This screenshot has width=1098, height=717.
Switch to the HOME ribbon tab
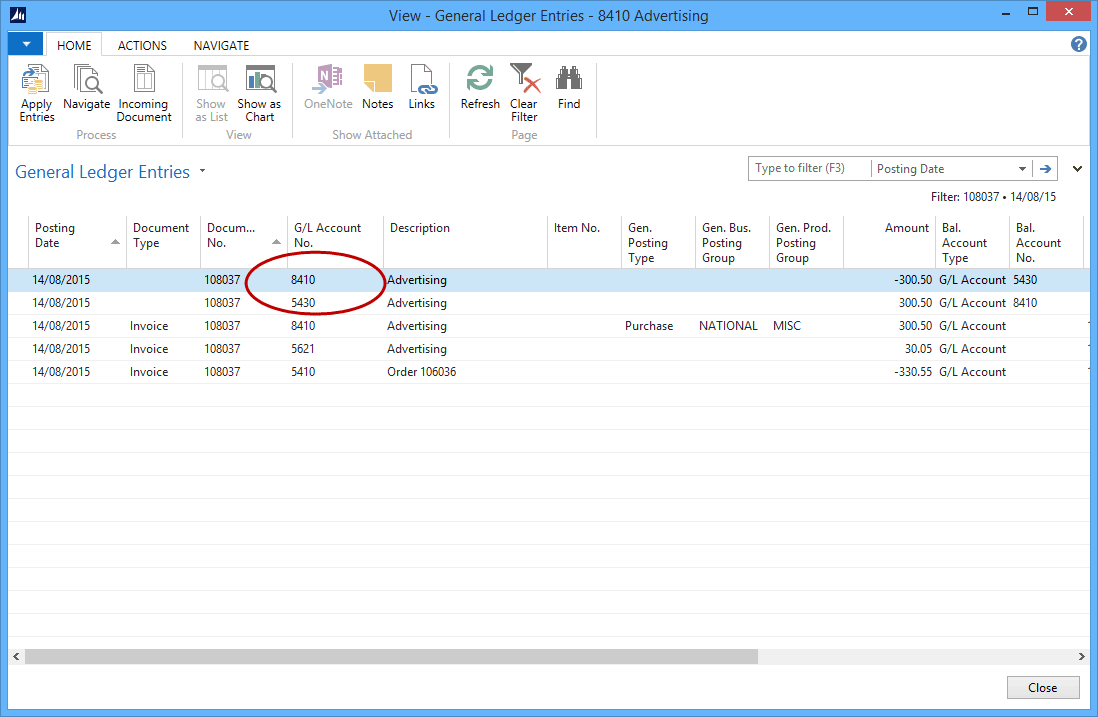pos(74,46)
